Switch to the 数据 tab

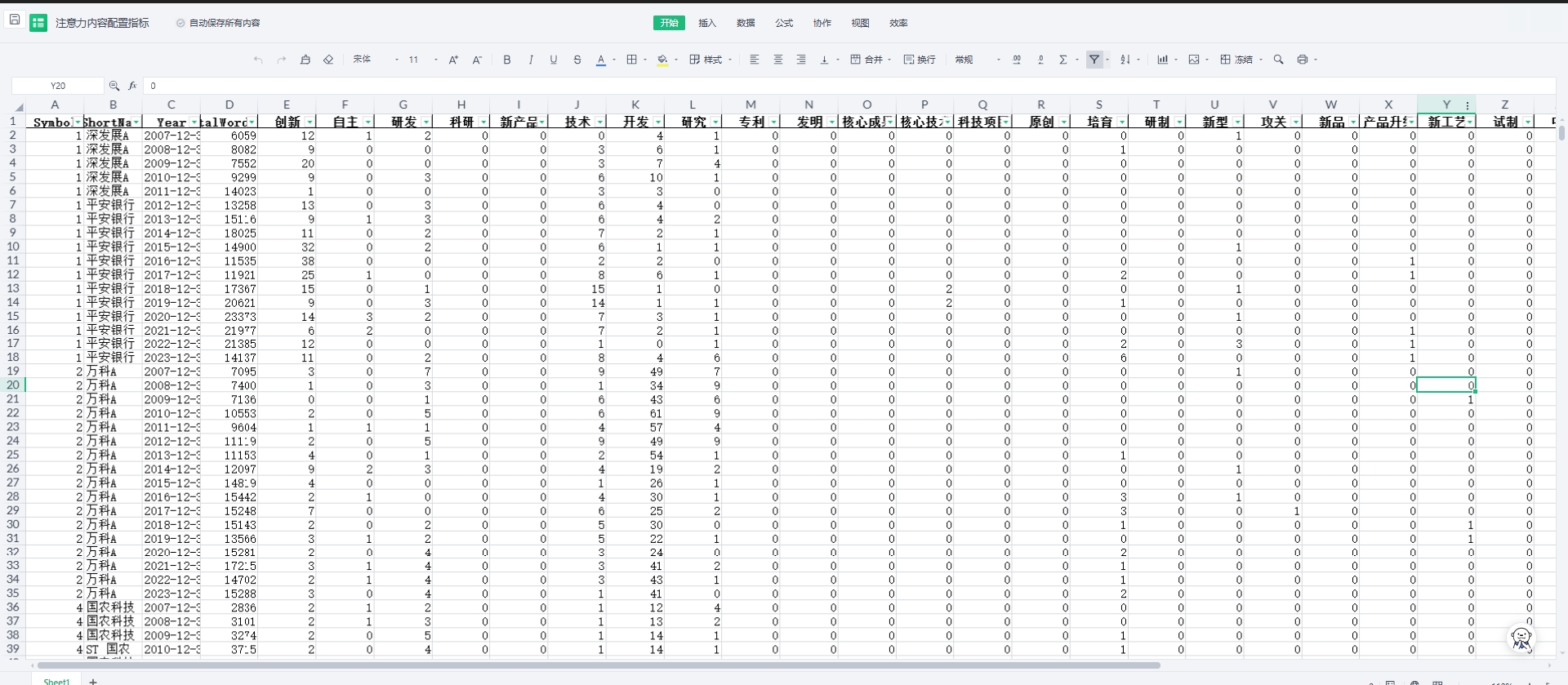(x=746, y=23)
